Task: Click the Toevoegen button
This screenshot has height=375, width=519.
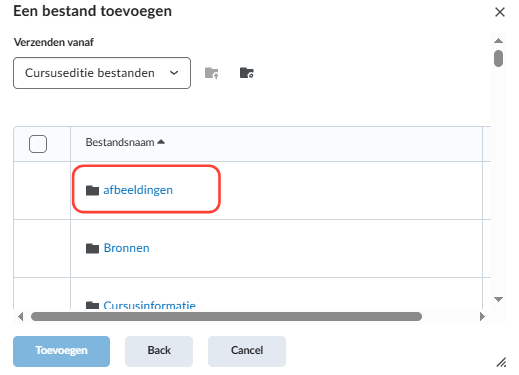Action: click(x=61, y=351)
